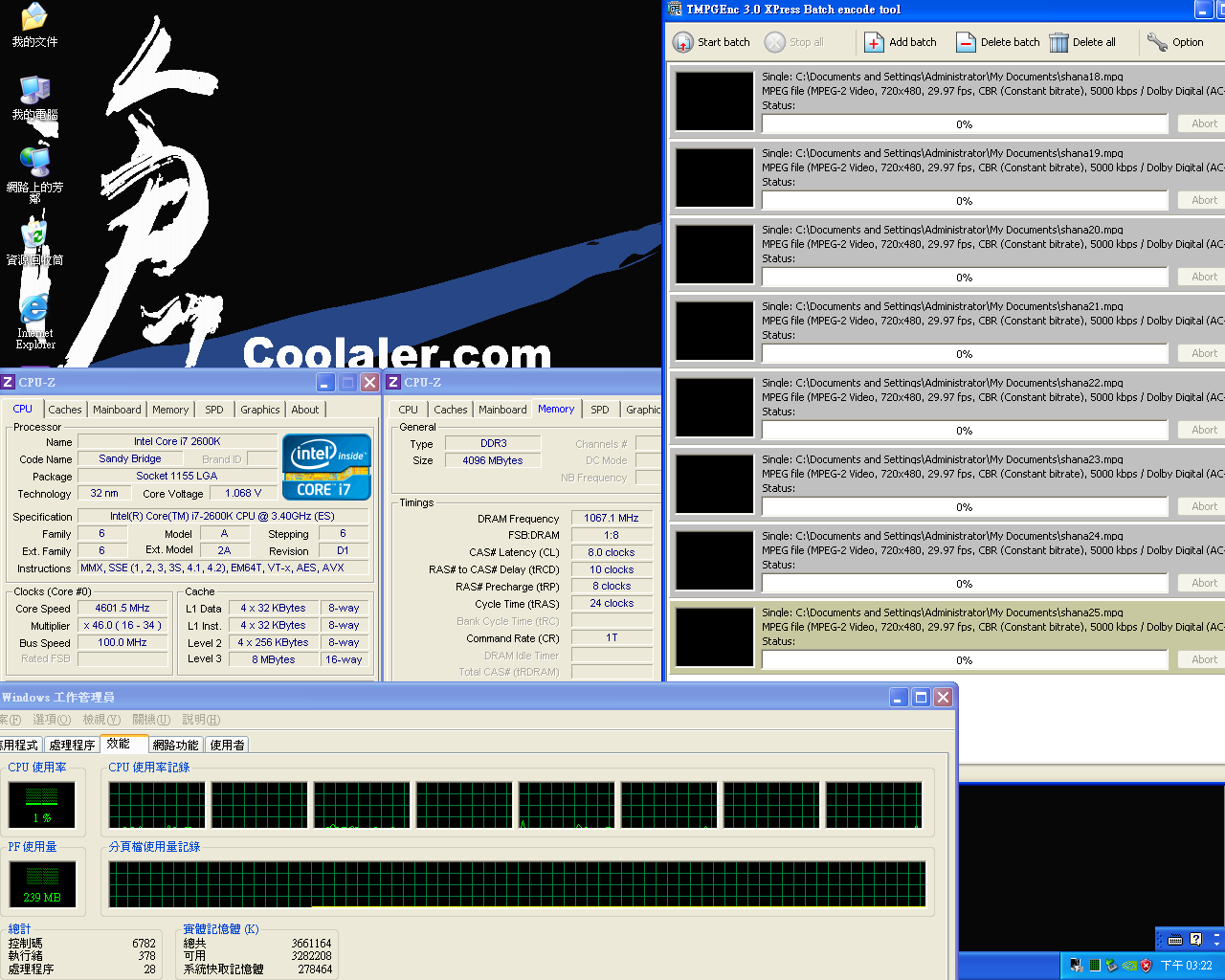Open Task Manager 處理程序 tab
1225x980 pixels.
(73, 745)
